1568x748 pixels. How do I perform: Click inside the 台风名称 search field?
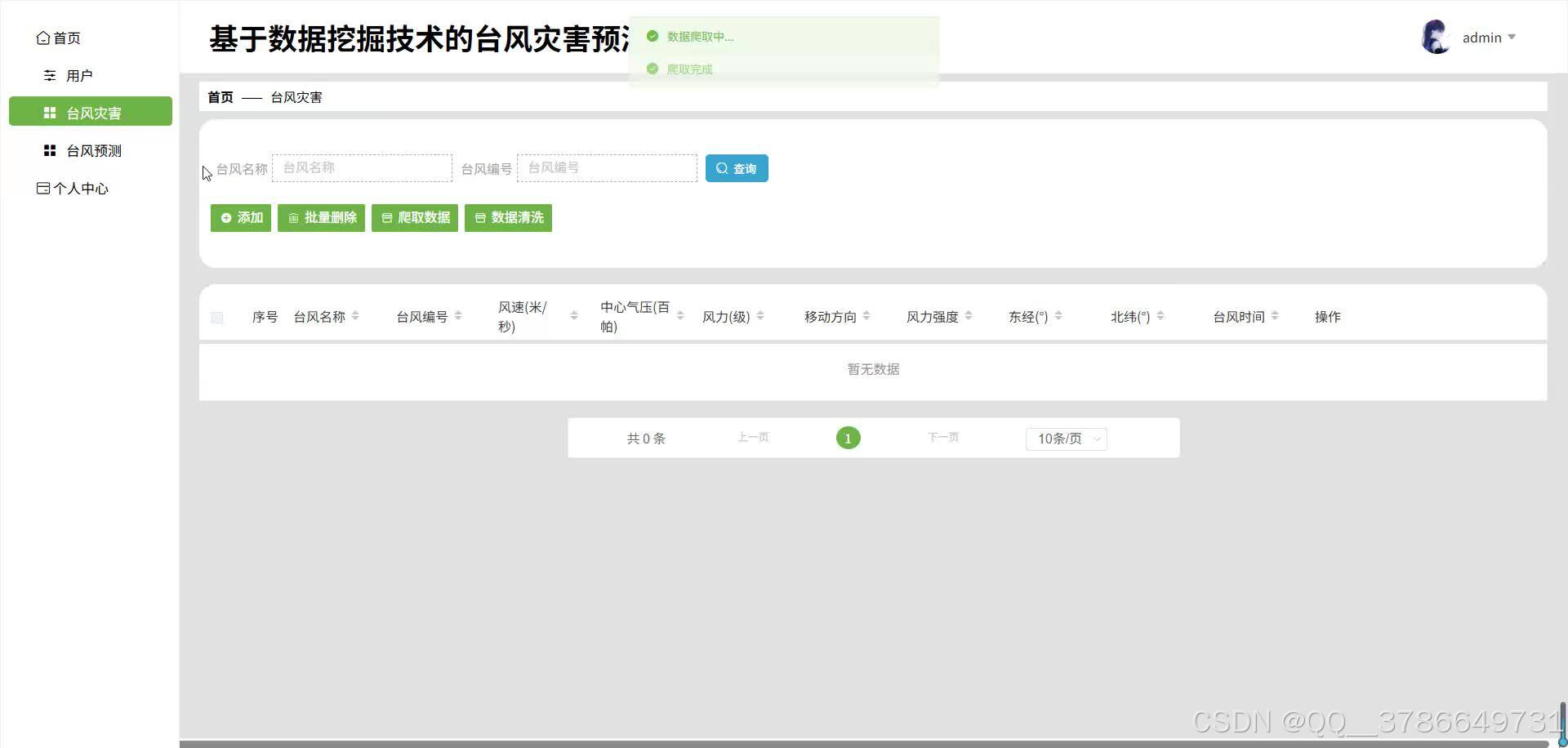point(362,167)
